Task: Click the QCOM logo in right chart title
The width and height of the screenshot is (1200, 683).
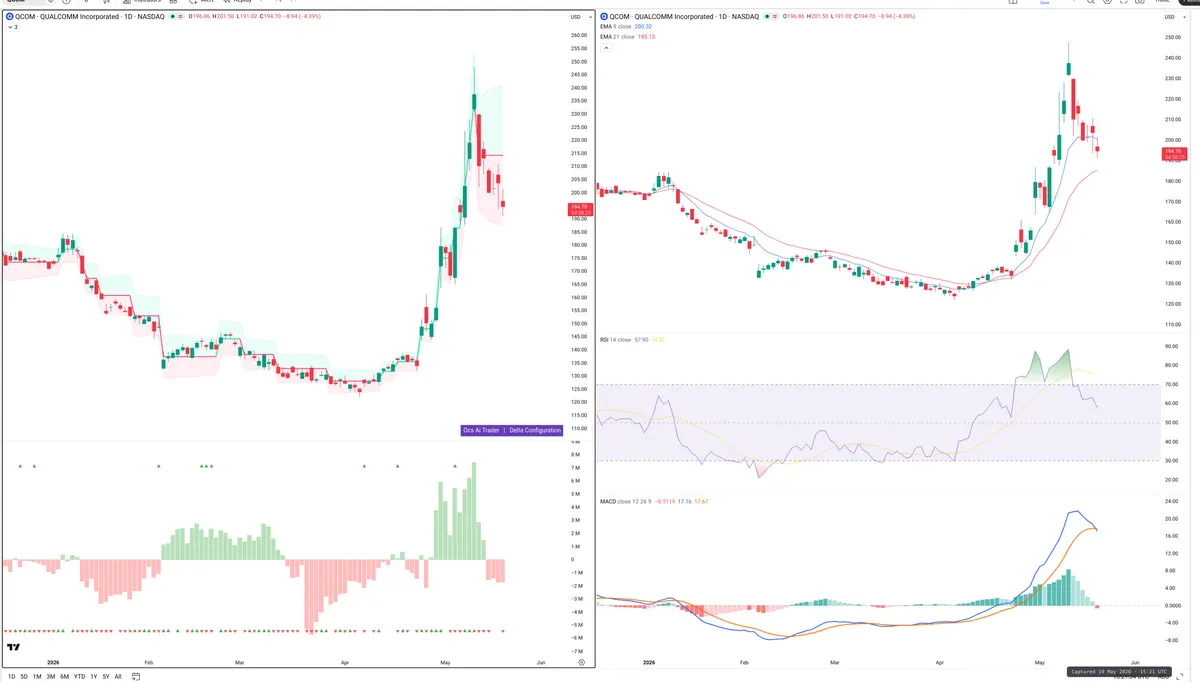Action: point(604,17)
